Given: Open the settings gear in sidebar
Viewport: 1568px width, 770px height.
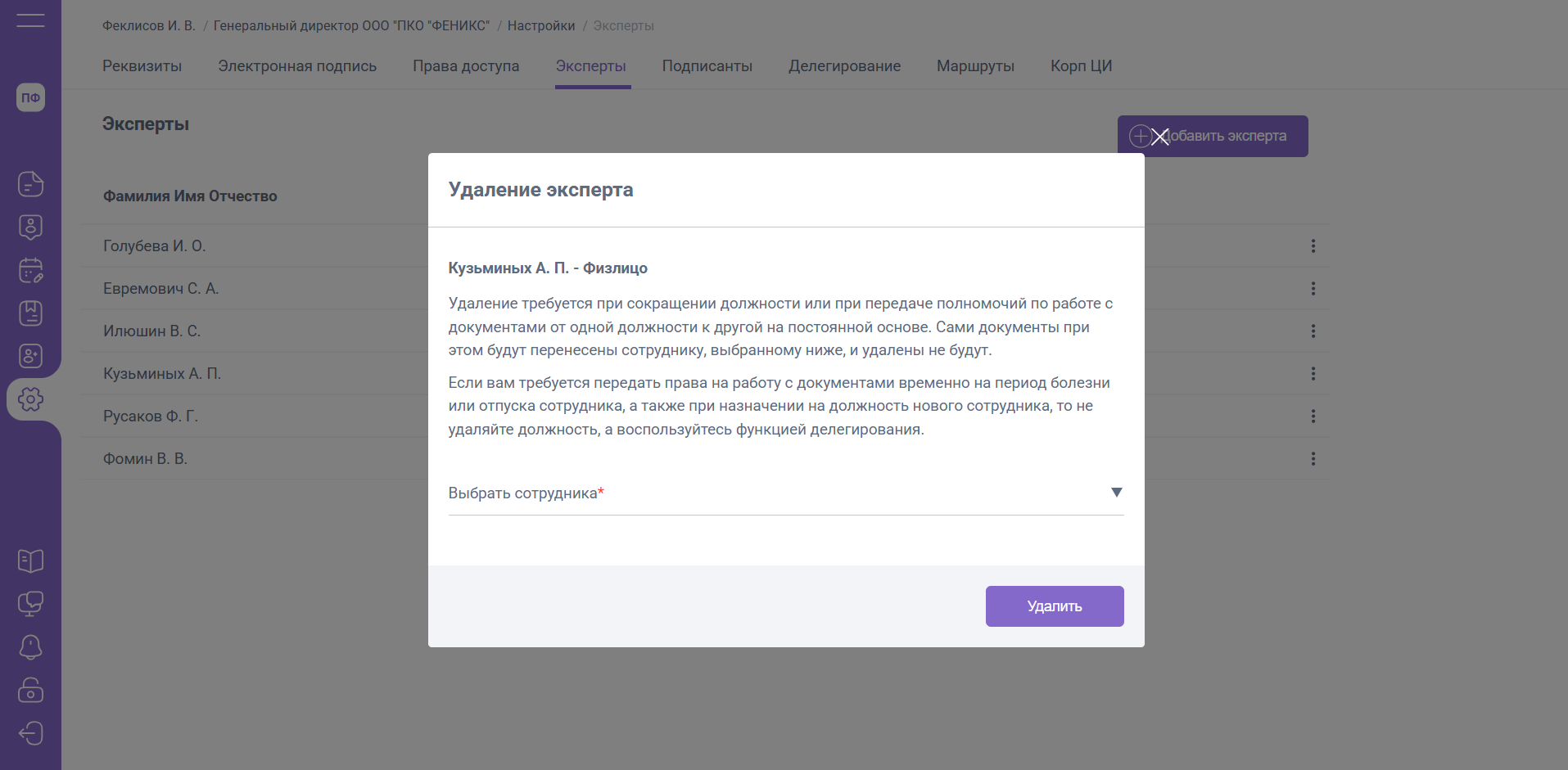Looking at the screenshot, I should [30, 399].
